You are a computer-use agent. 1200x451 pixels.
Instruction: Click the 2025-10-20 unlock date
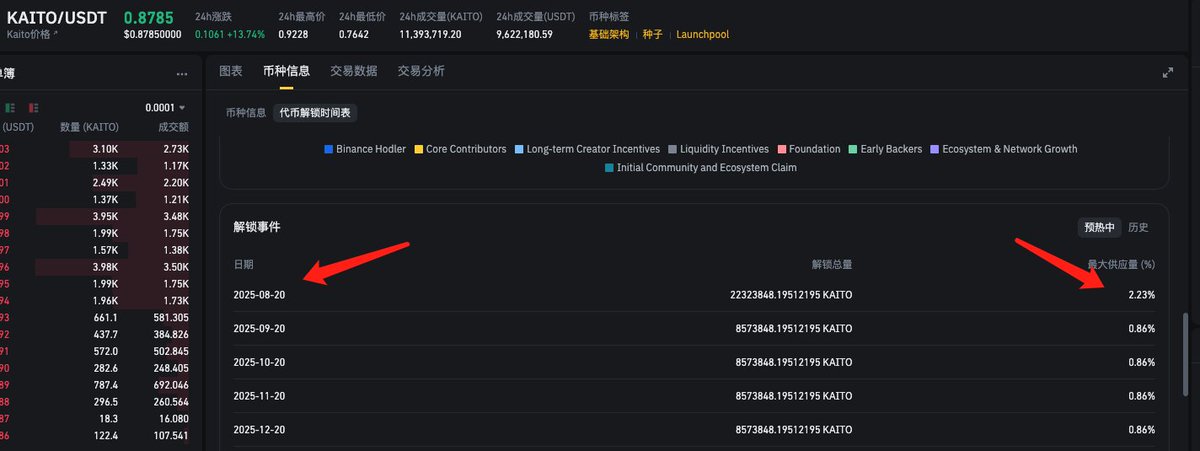point(260,362)
